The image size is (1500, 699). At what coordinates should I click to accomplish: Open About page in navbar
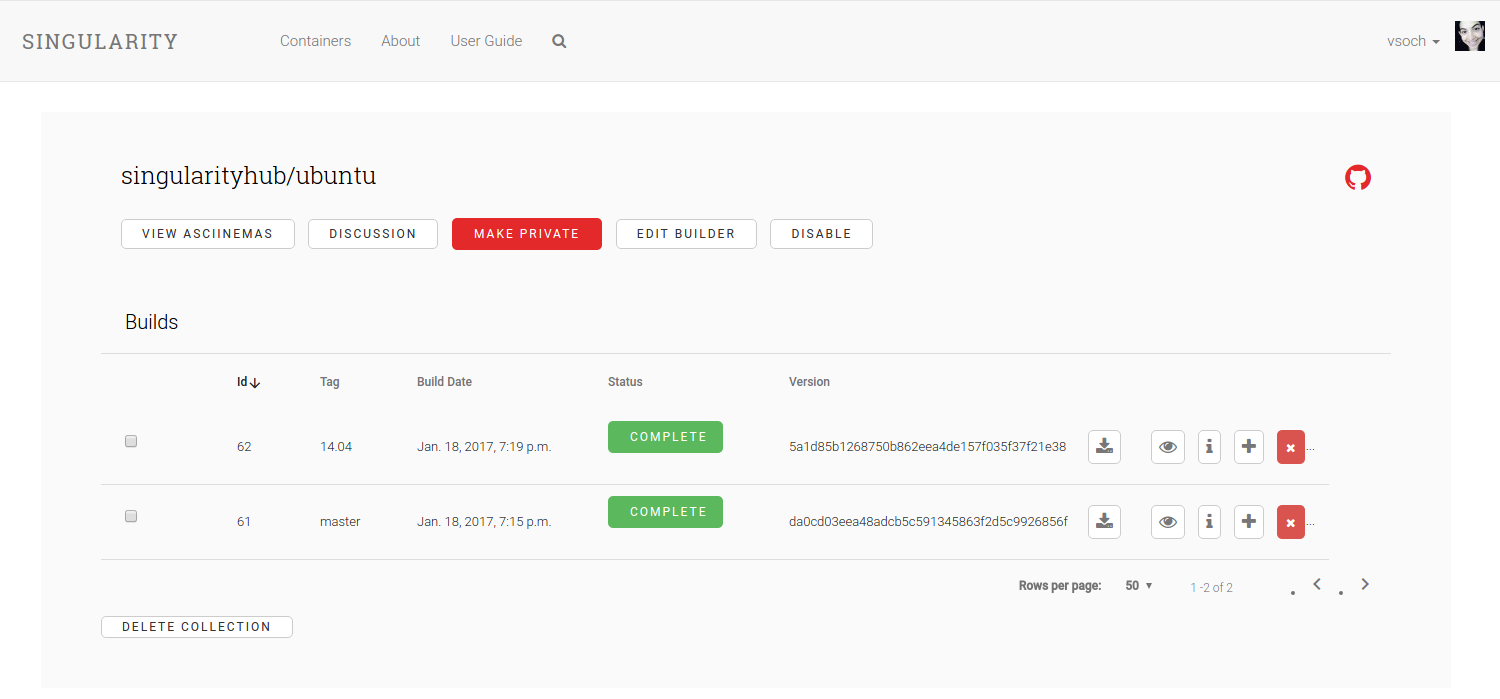click(x=400, y=41)
